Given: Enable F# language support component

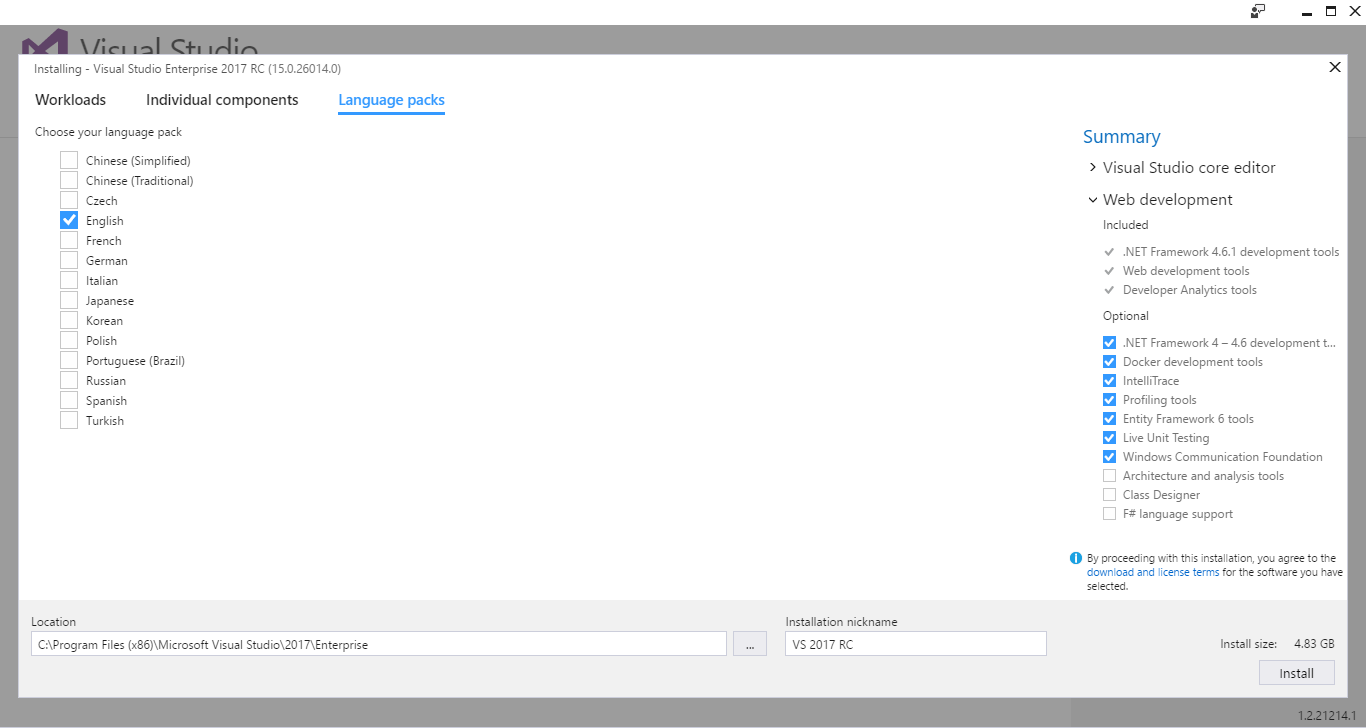Looking at the screenshot, I should [x=1109, y=514].
